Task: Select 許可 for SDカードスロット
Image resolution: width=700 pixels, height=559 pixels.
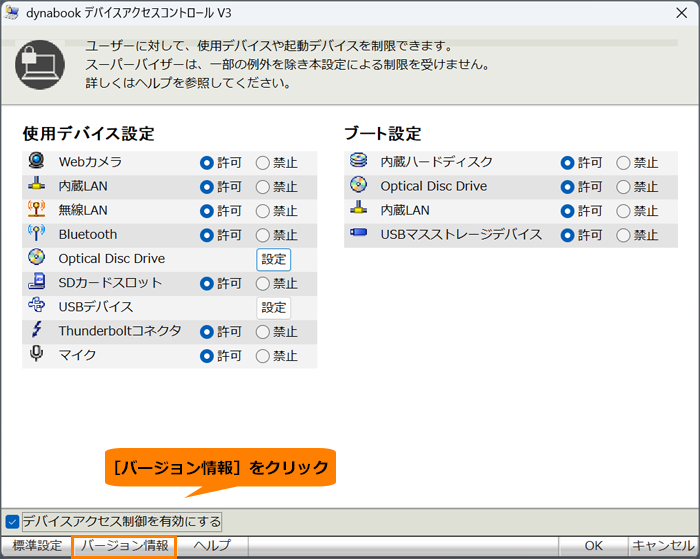Action: (207, 284)
